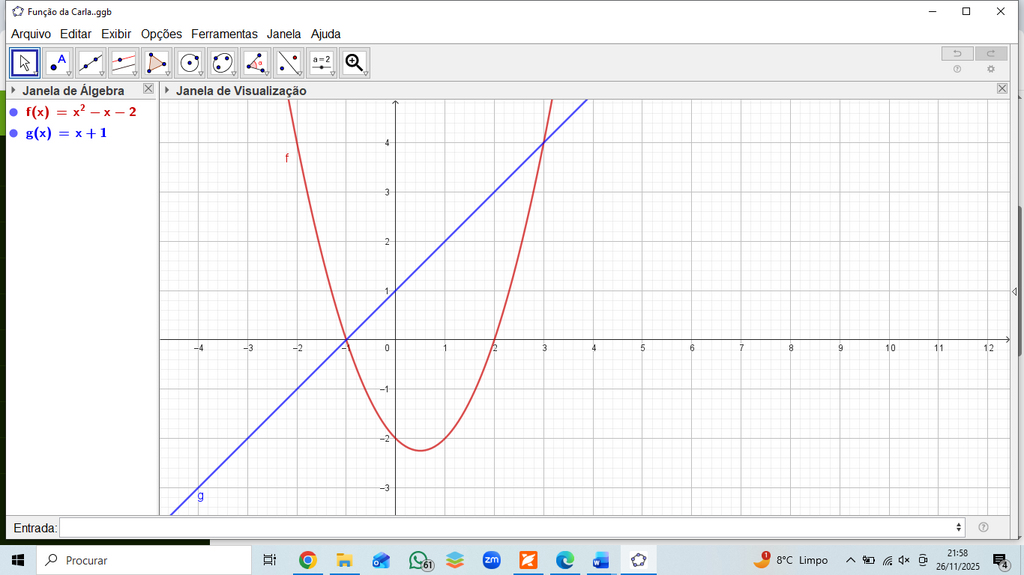The height and width of the screenshot is (575, 1024).
Task: Expand the Janela de Visualização style bar arrow
Action: pyautogui.click(x=167, y=90)
